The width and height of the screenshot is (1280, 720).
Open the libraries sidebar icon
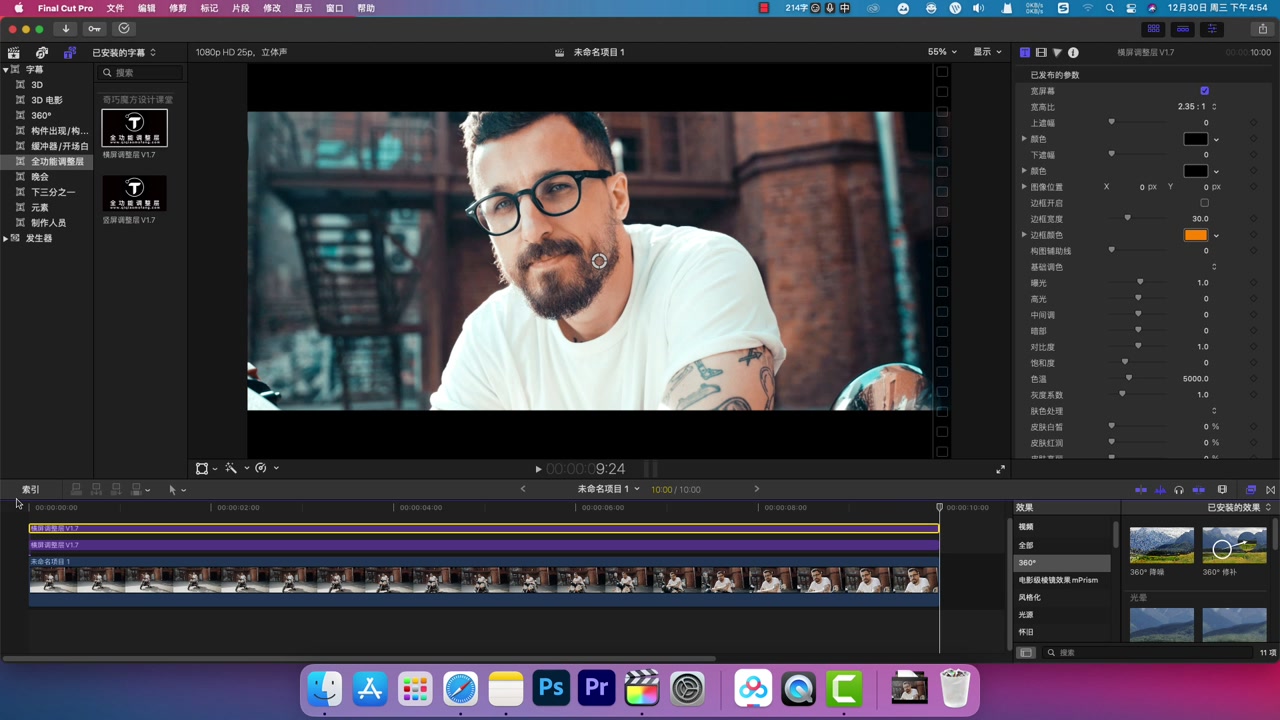[14, 52]
